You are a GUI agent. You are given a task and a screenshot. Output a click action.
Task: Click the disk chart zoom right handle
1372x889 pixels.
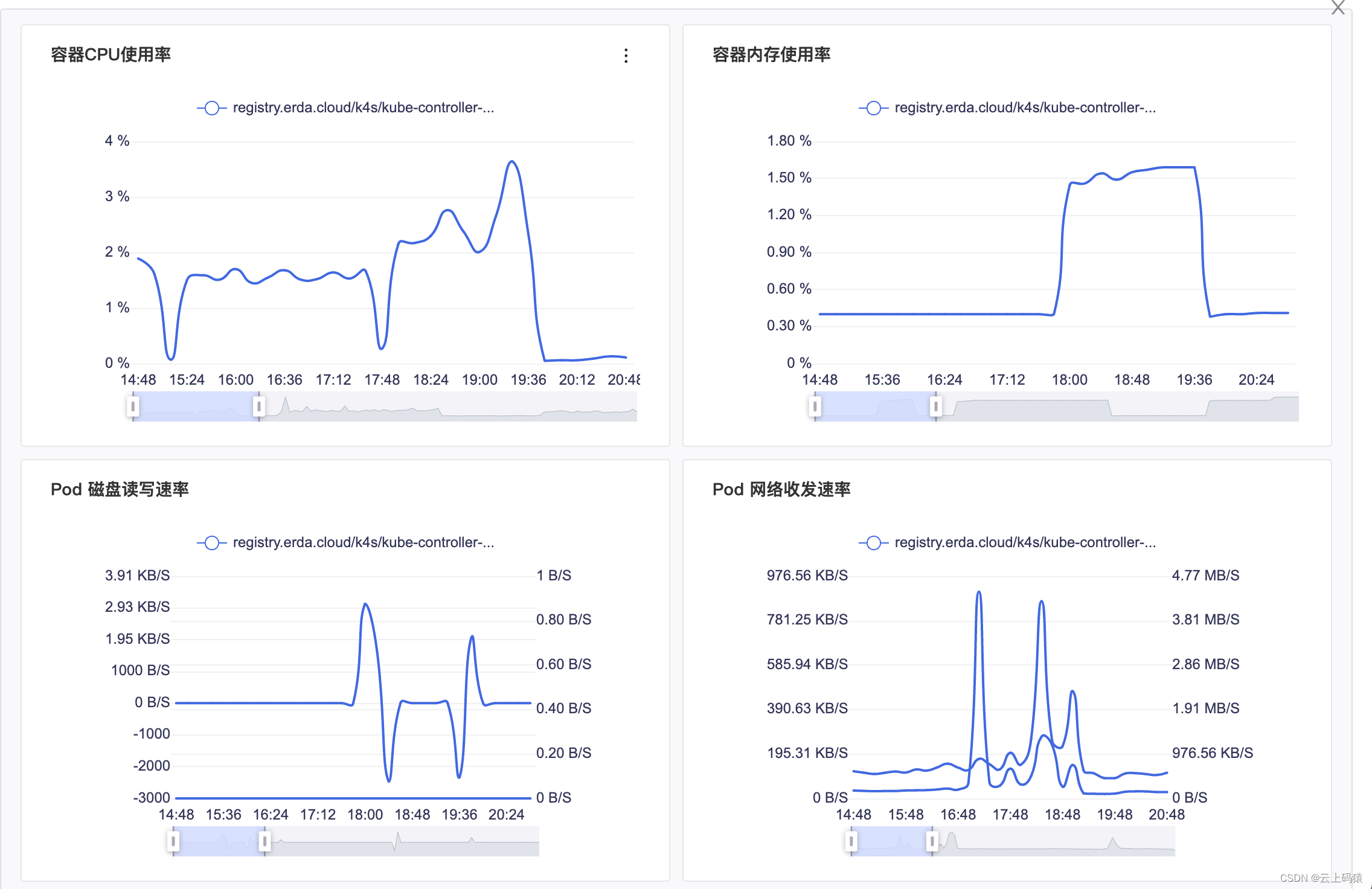pyautogui.click(x=264, y=841)
